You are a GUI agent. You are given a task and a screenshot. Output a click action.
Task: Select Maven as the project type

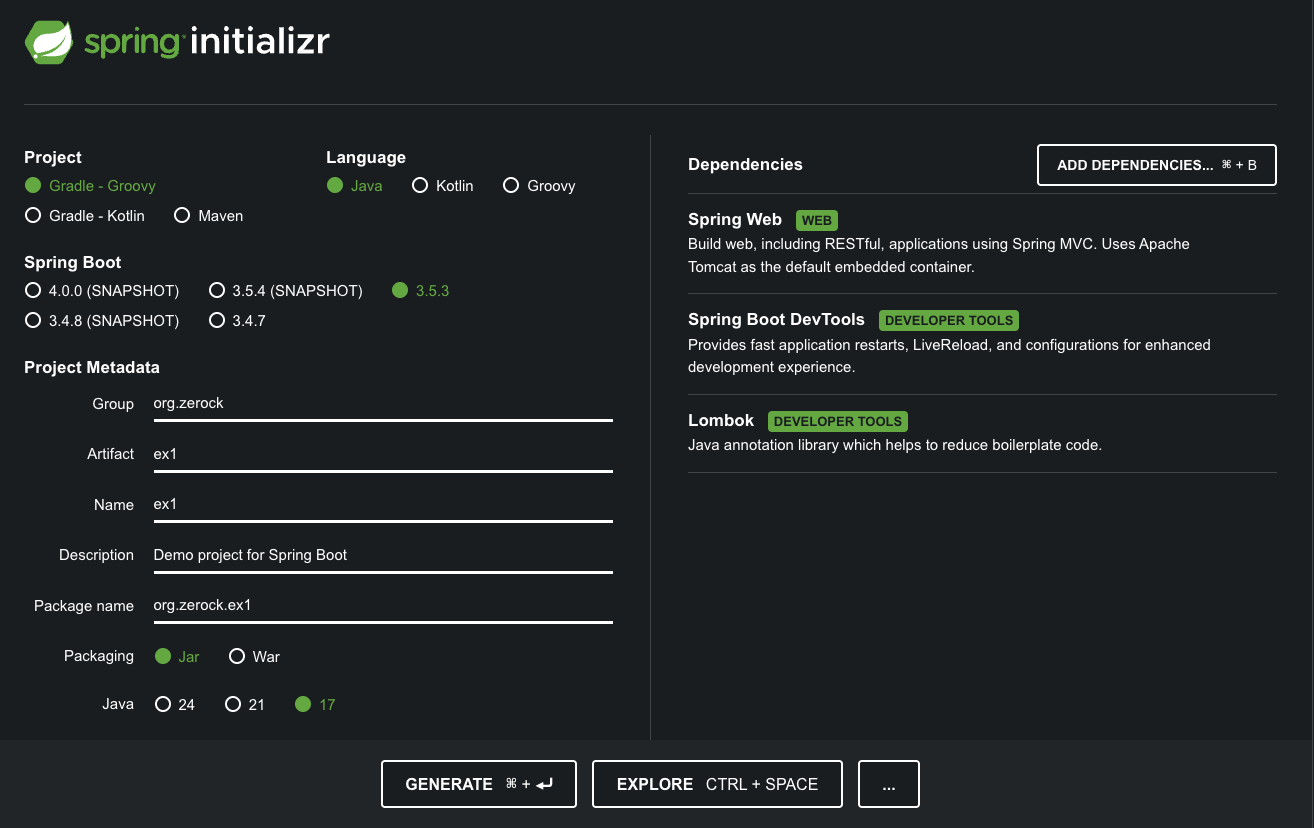point(182,215)
